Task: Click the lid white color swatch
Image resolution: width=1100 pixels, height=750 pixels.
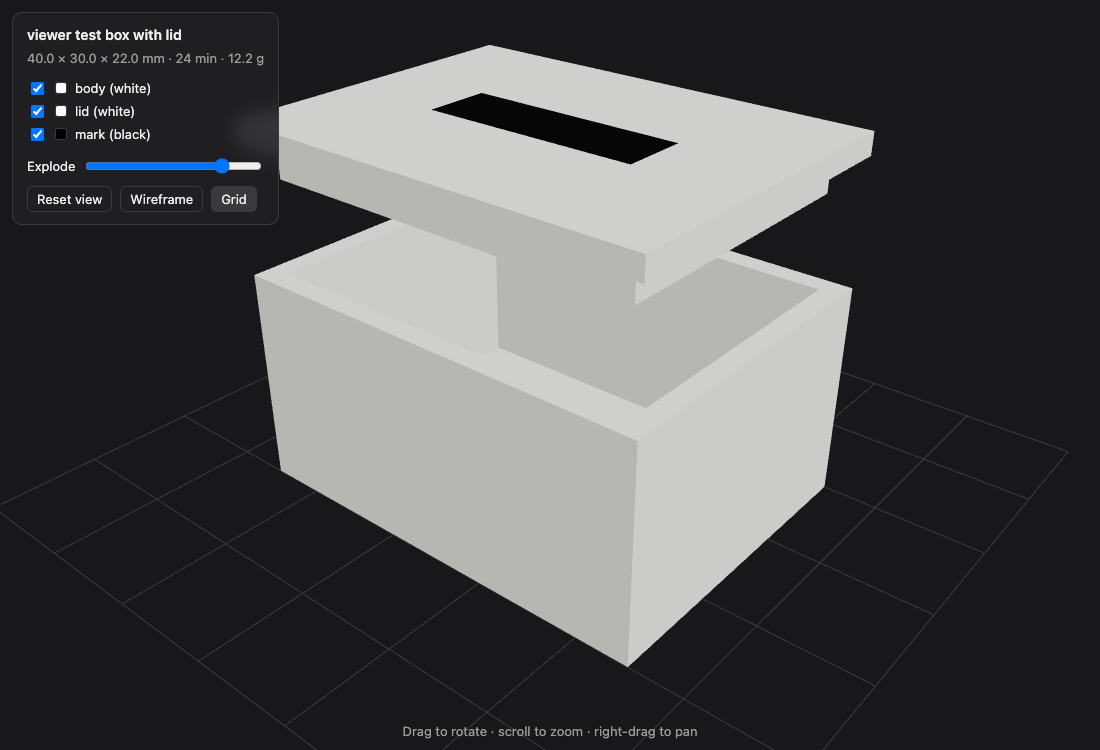Action: tap(61, 112)
